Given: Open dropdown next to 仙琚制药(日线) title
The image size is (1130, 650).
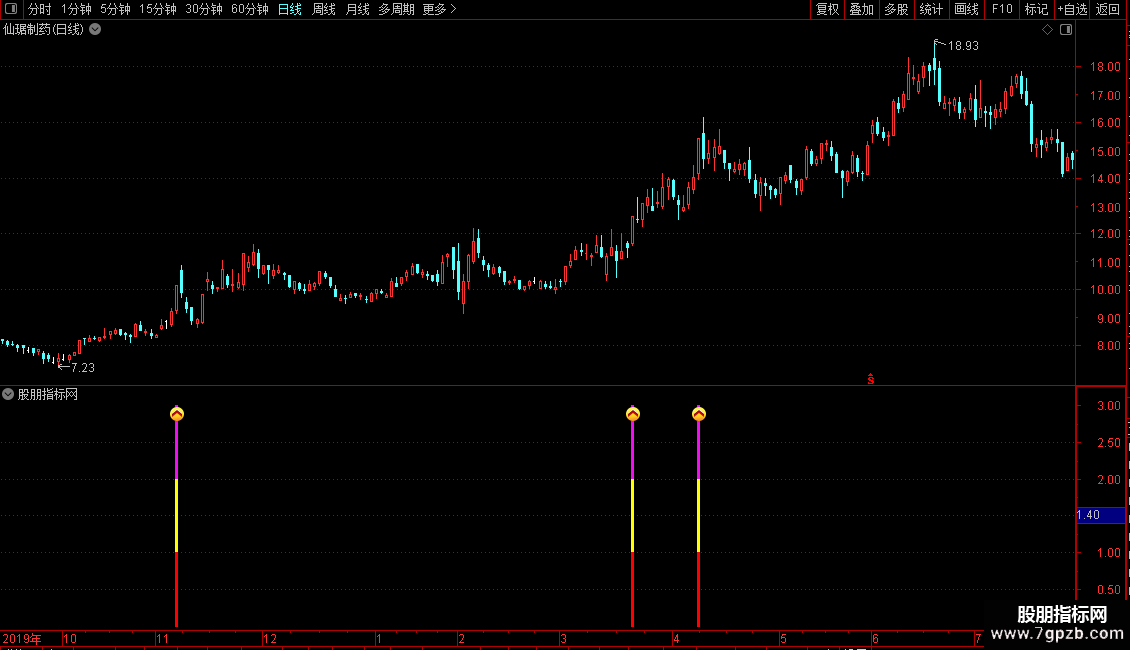Looking at the screenshot, I should 95,30.
